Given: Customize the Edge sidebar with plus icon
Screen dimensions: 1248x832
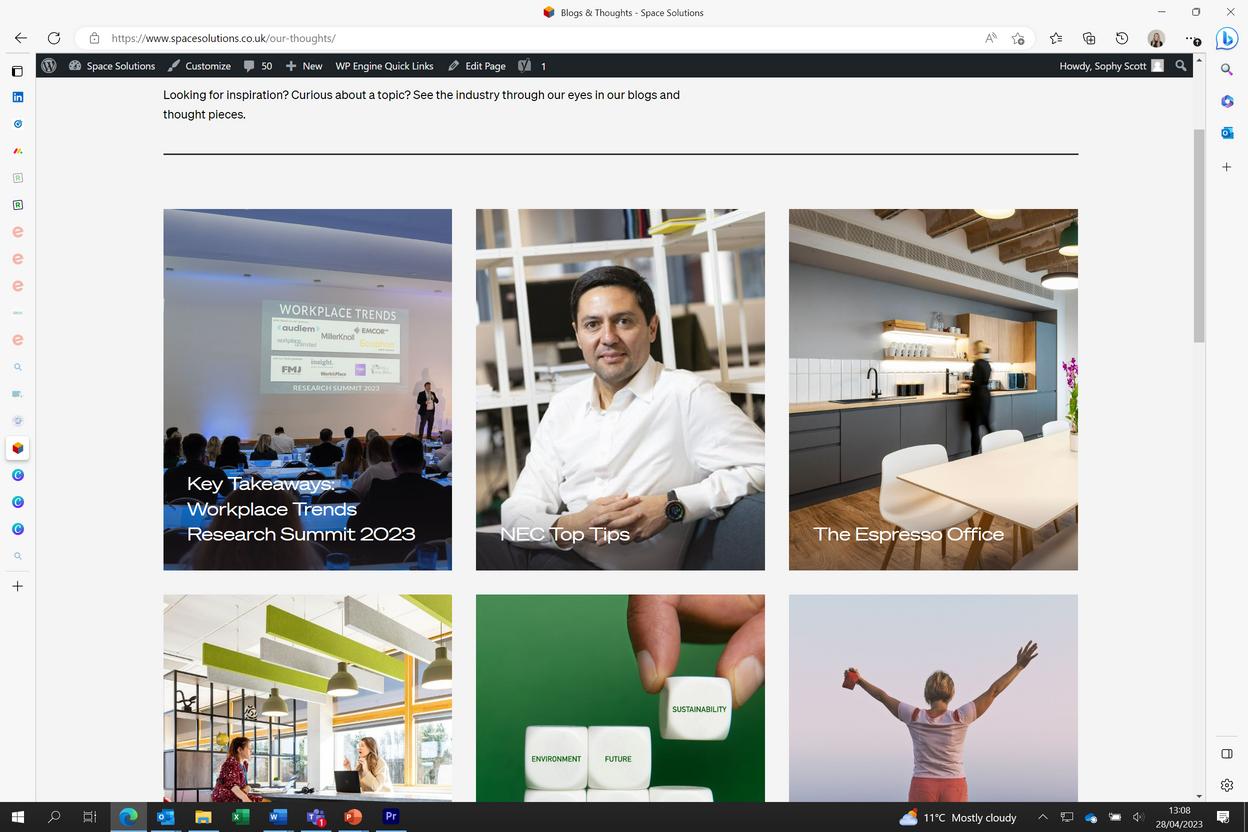Looking at the screenshot, I should [x=1227, y=167].
